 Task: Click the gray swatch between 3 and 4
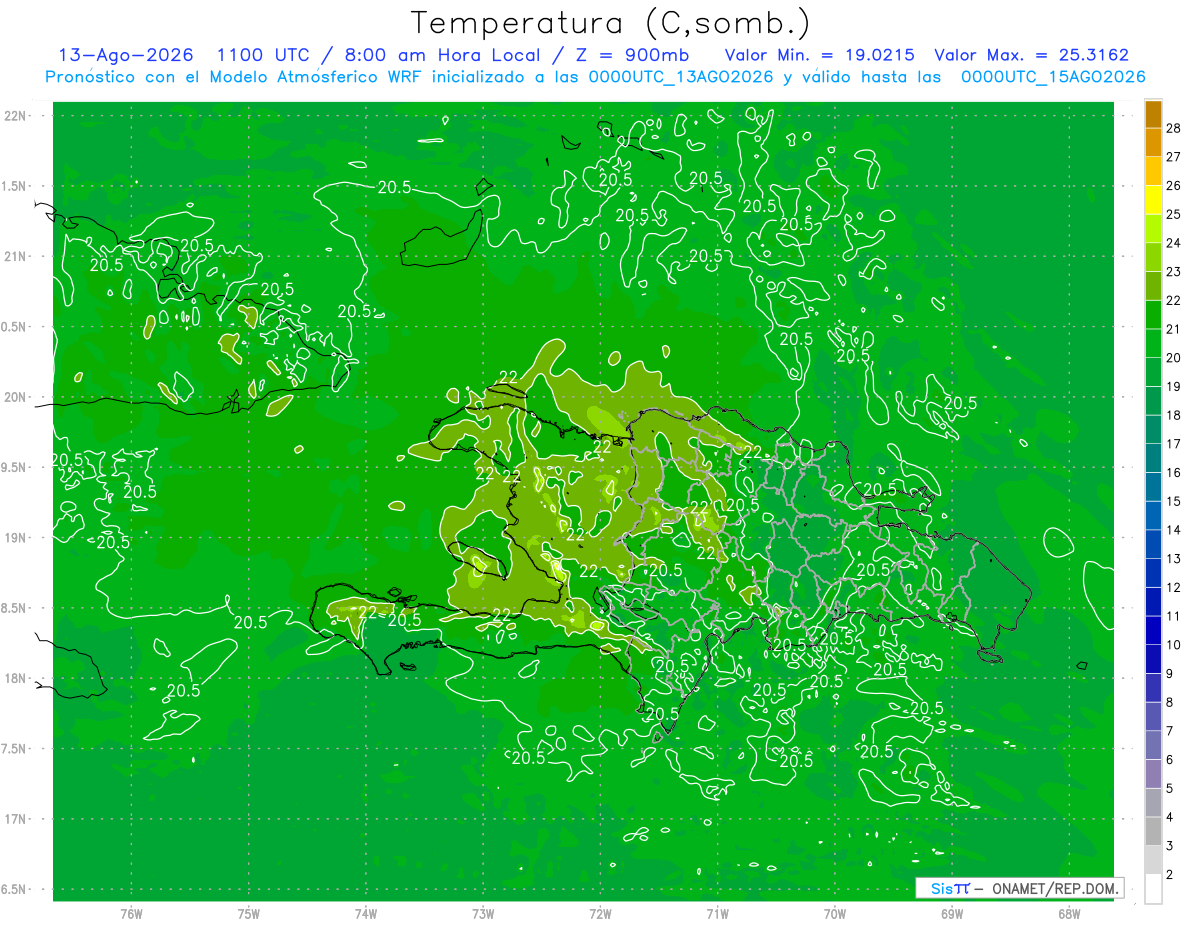coord(1153,832)
